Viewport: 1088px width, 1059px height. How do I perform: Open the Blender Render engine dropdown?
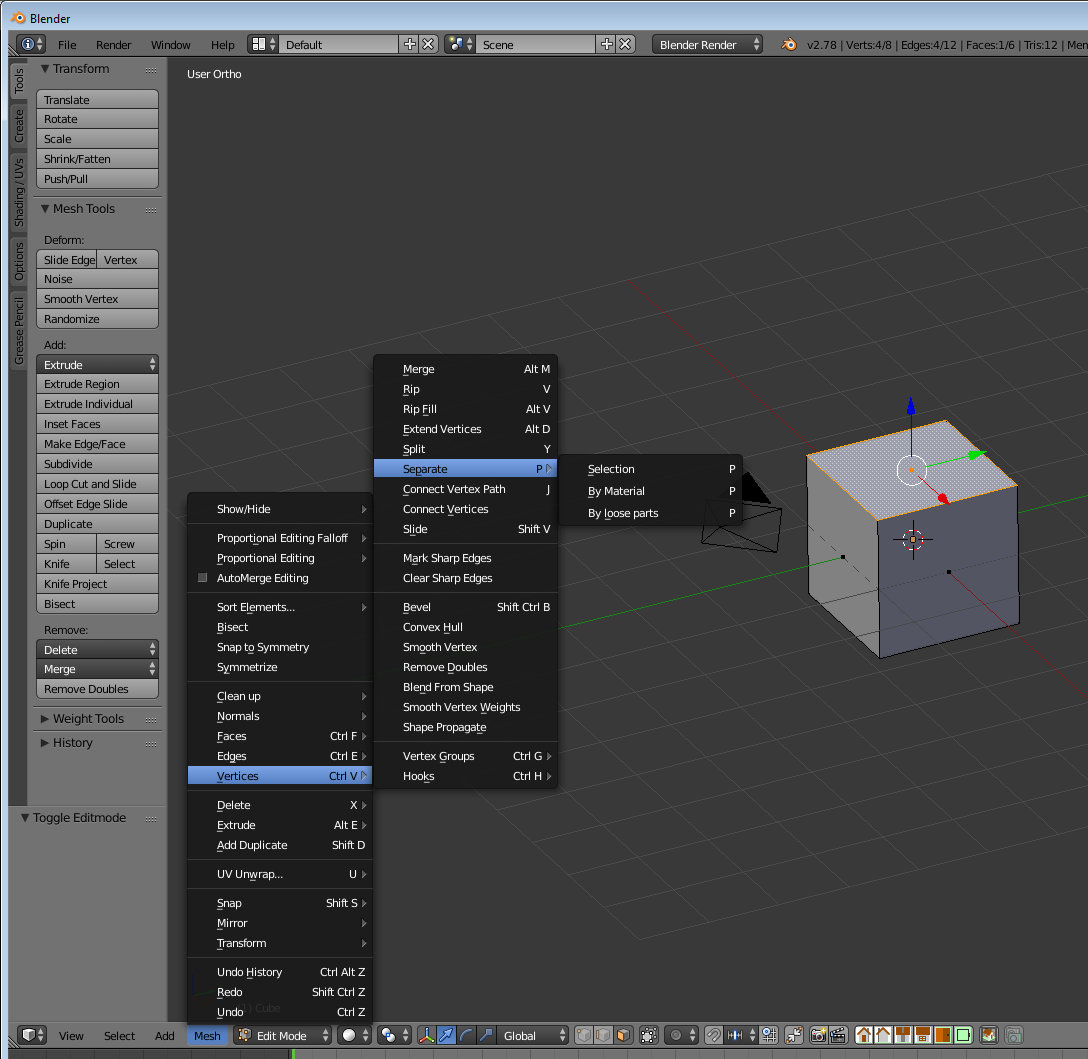point(707,44)
